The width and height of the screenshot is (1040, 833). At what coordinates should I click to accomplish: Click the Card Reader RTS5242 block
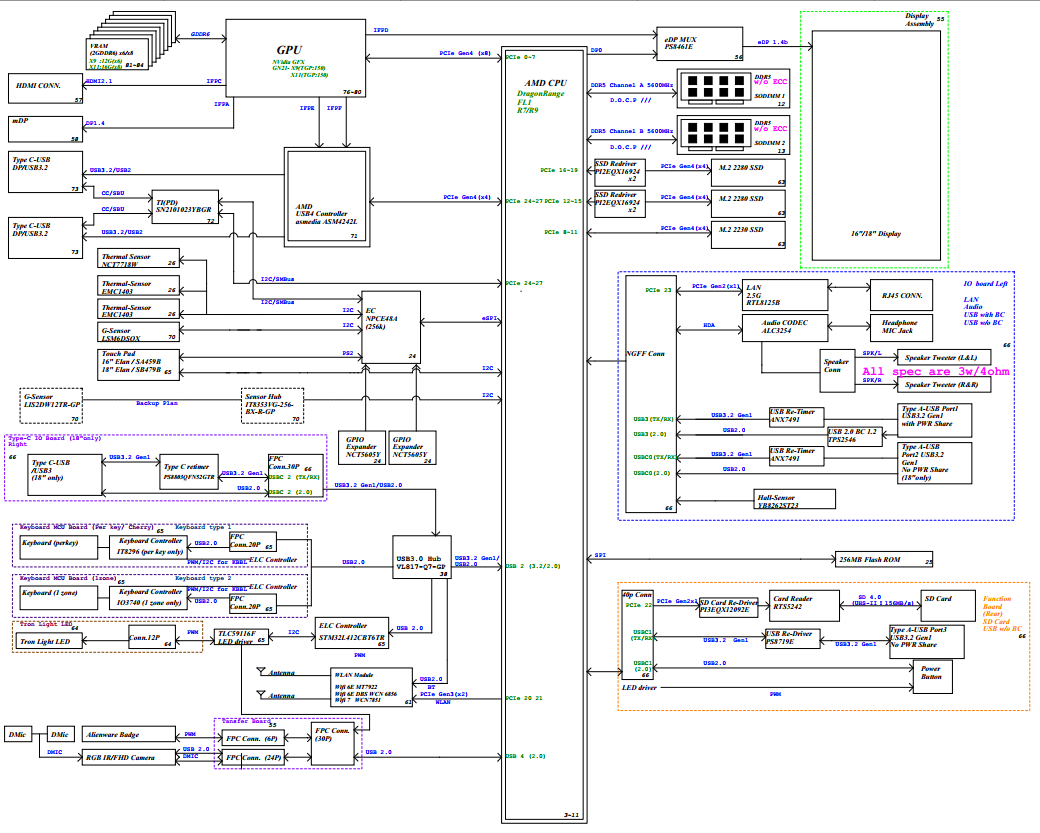(804, 606)
